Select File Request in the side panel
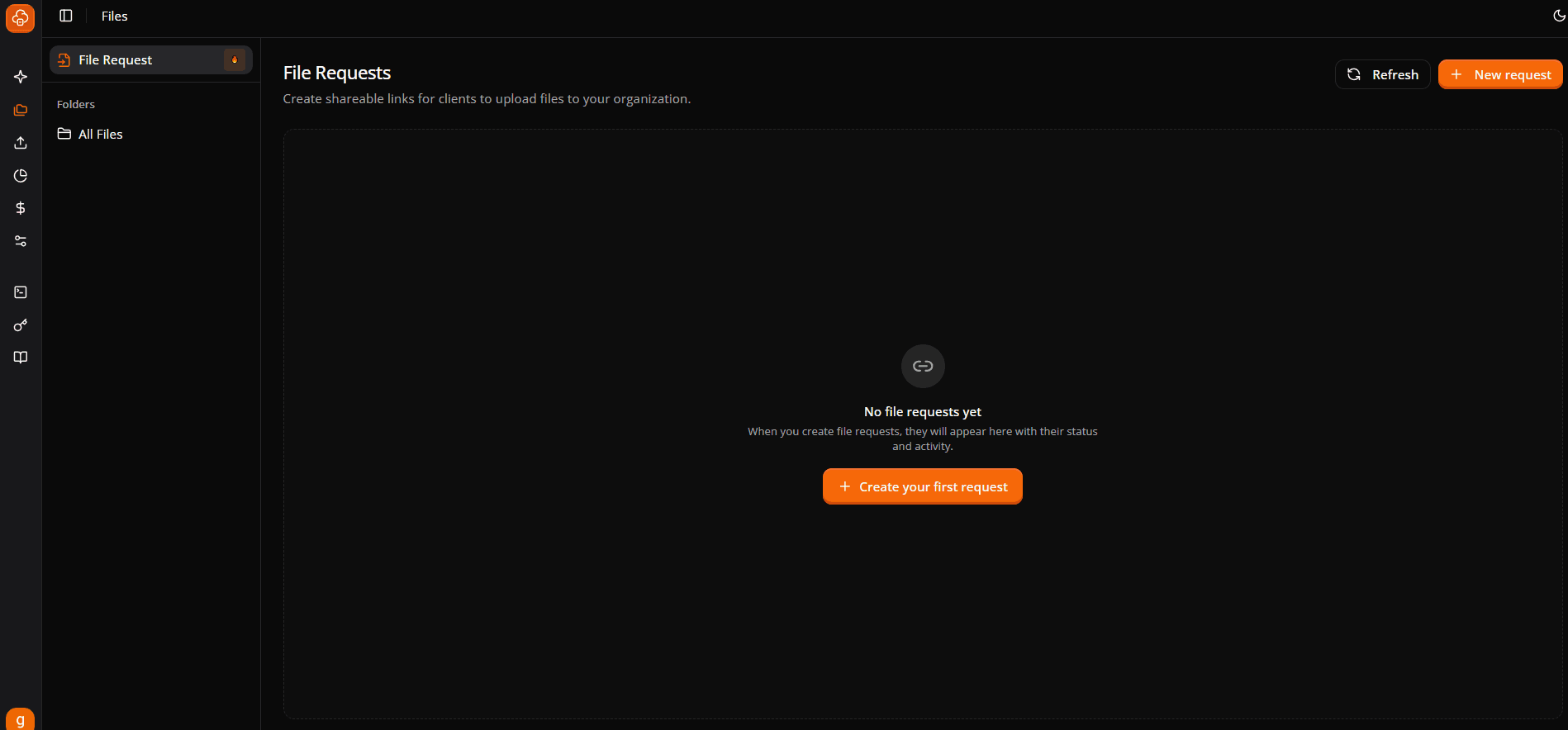The width and height of the screenshot is (1568, 730). tap(151, 59)
